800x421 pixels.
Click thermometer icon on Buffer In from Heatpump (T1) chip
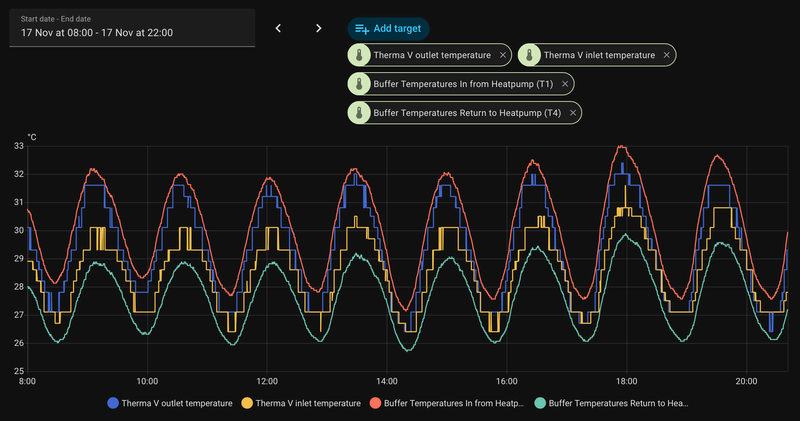tap(359, 84)
